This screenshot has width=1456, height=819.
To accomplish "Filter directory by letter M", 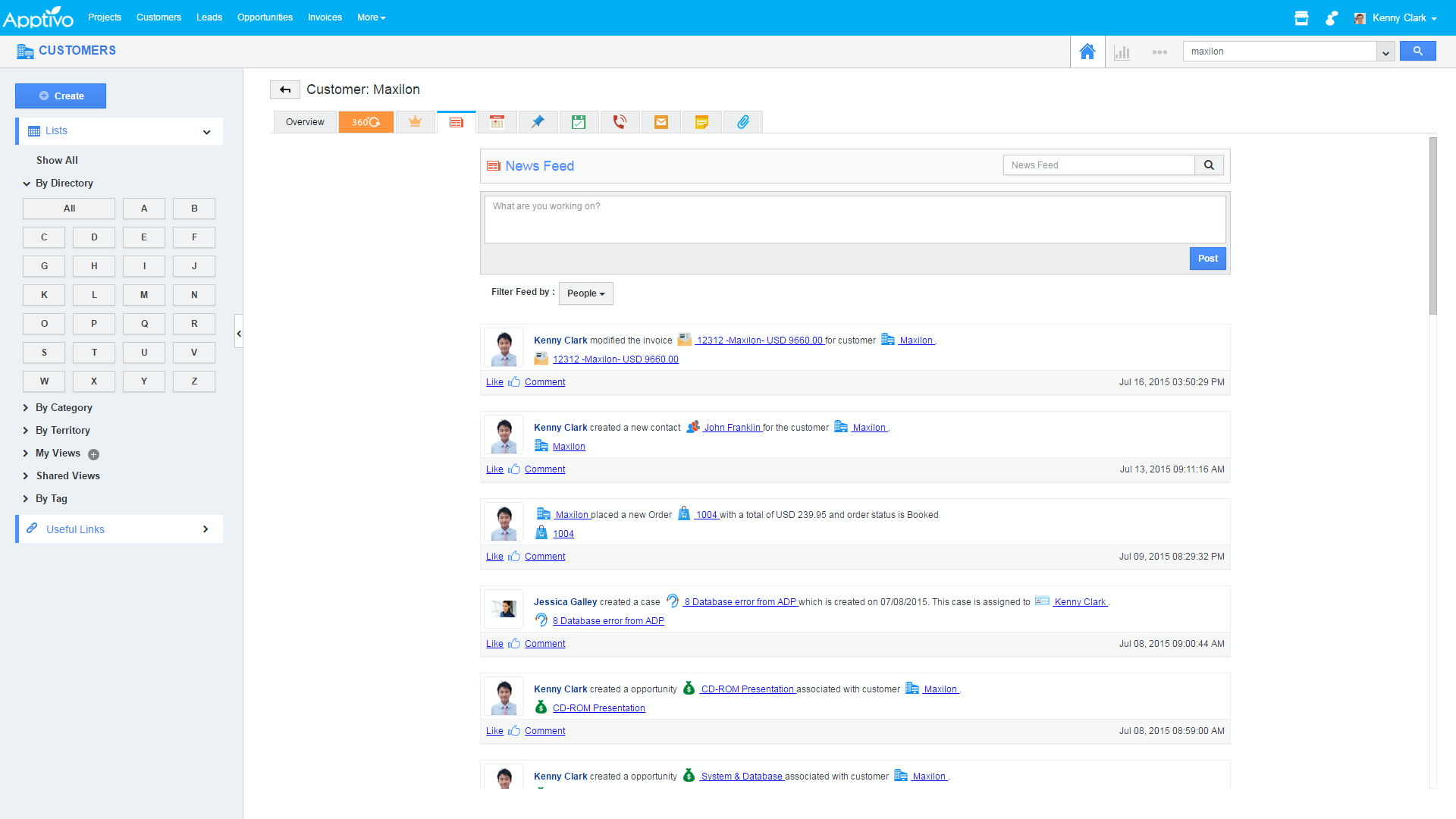I will tap(144, 295).
